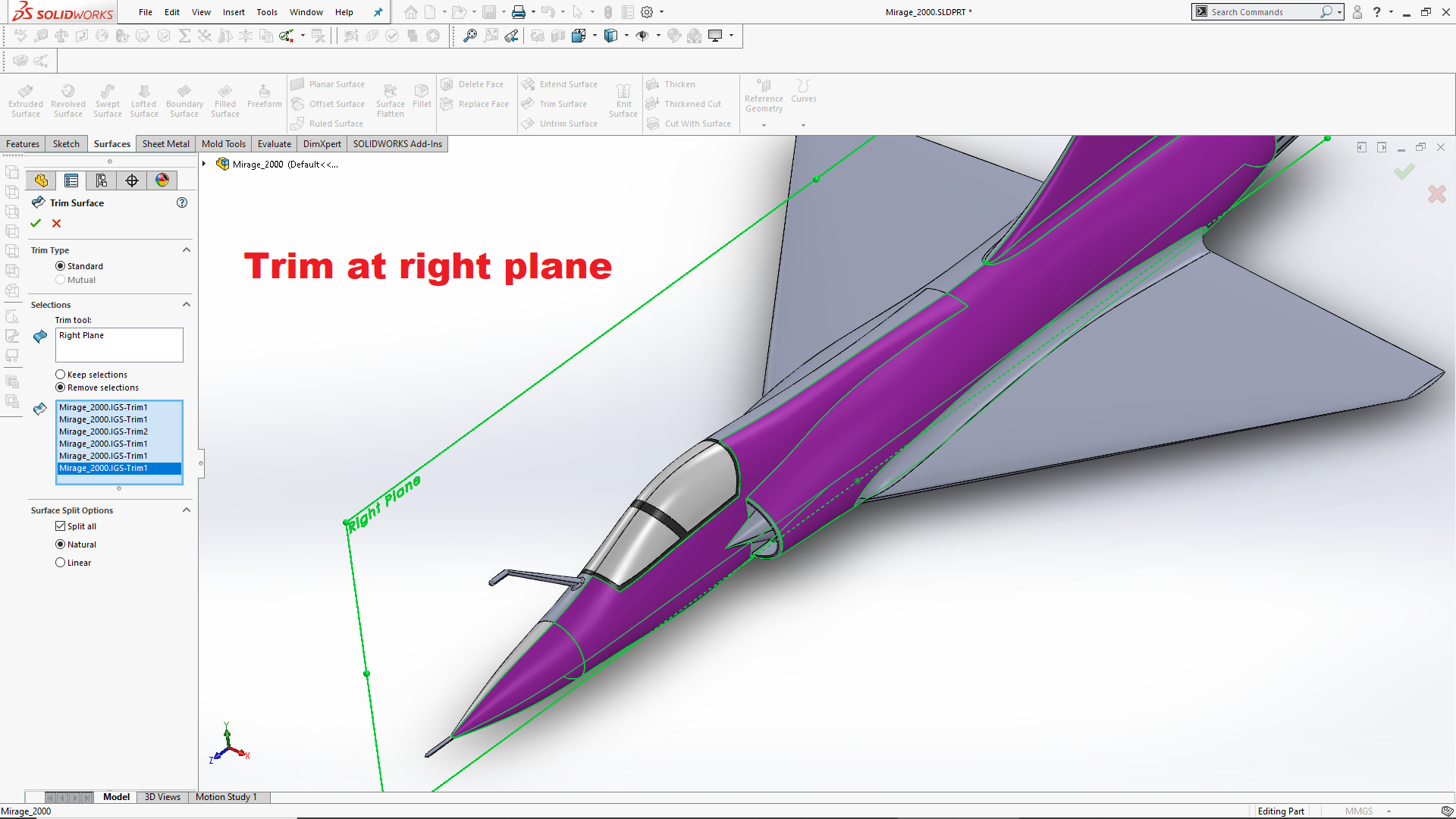
Task: Uncheck the Split all option
Action: [61, 526]
